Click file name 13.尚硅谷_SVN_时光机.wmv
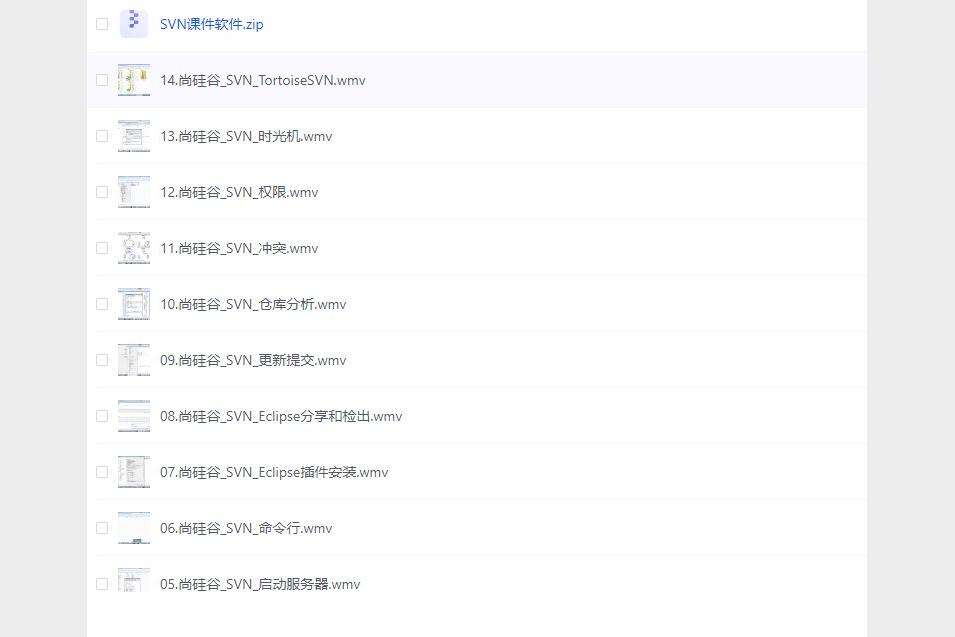 (x=246, y=136)
